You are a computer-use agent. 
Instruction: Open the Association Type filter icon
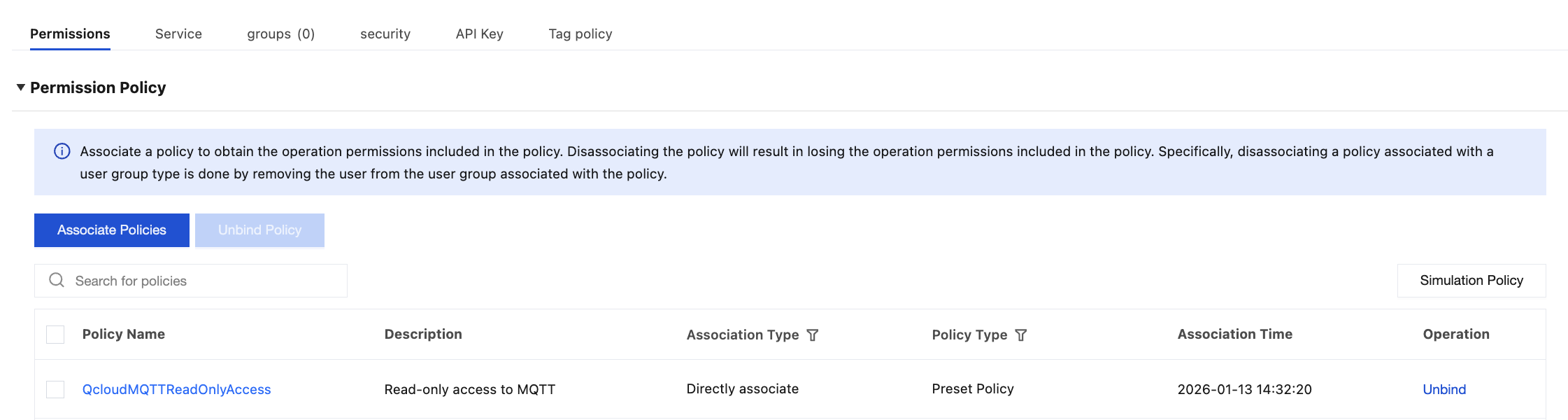813,335
